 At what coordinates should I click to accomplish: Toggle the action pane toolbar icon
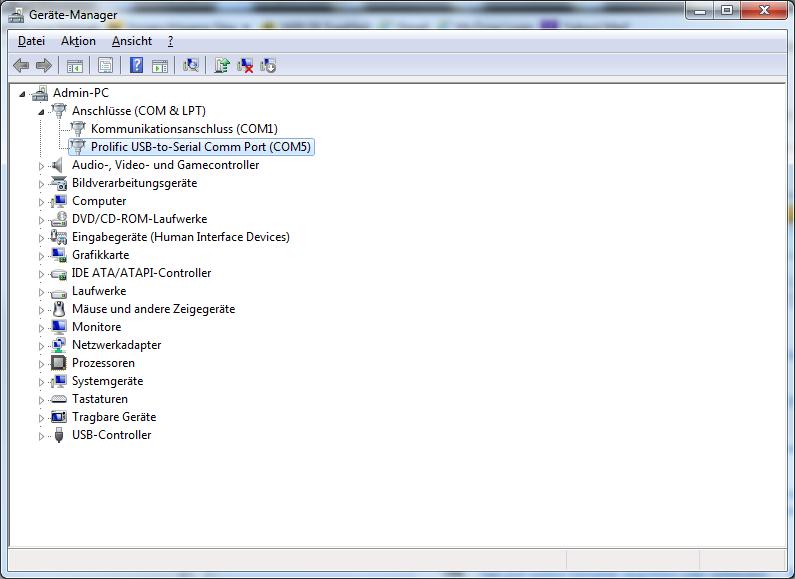pyautogui.click(x=160, y=65)
